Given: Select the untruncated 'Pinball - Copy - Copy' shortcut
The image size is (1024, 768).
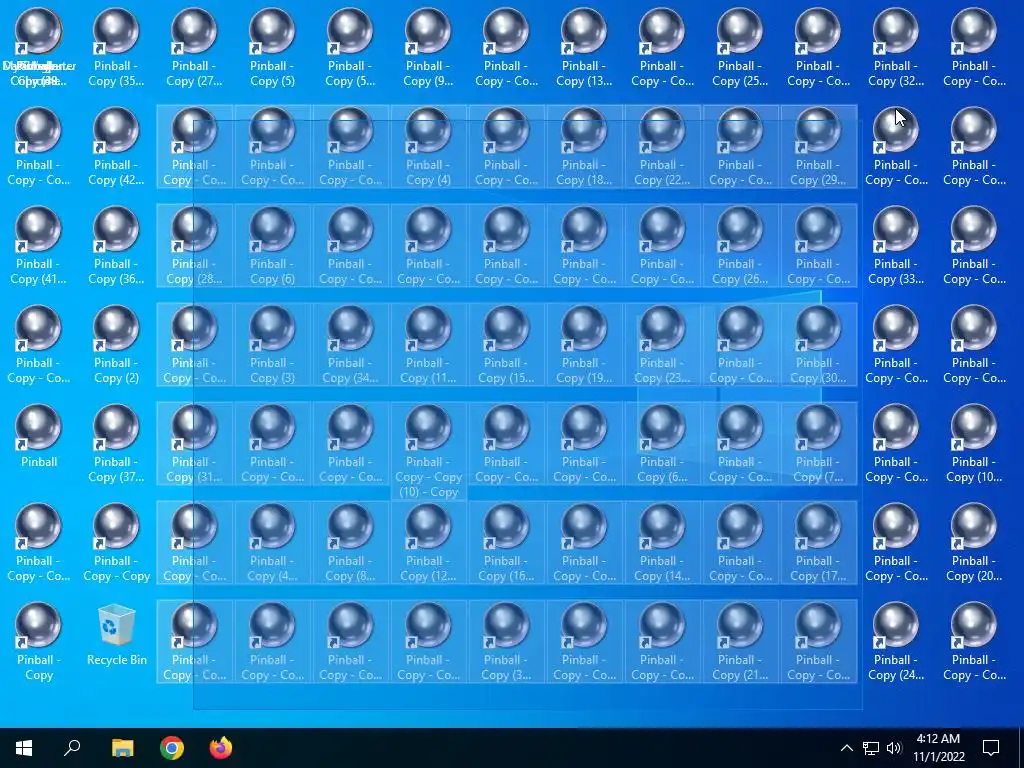Looking at the screenshot, I should pyautogui.click(x=116, y=542).
